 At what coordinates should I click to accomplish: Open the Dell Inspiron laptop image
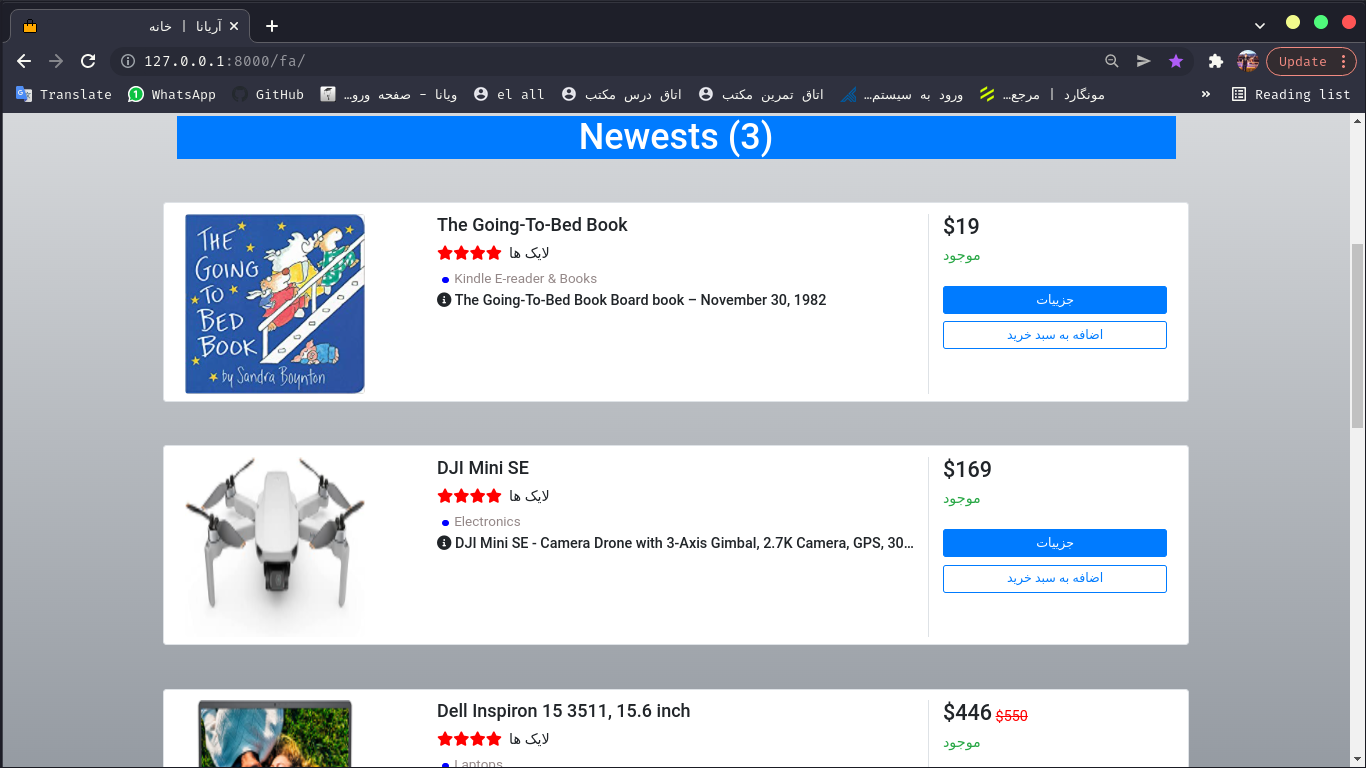coord(275,734)
